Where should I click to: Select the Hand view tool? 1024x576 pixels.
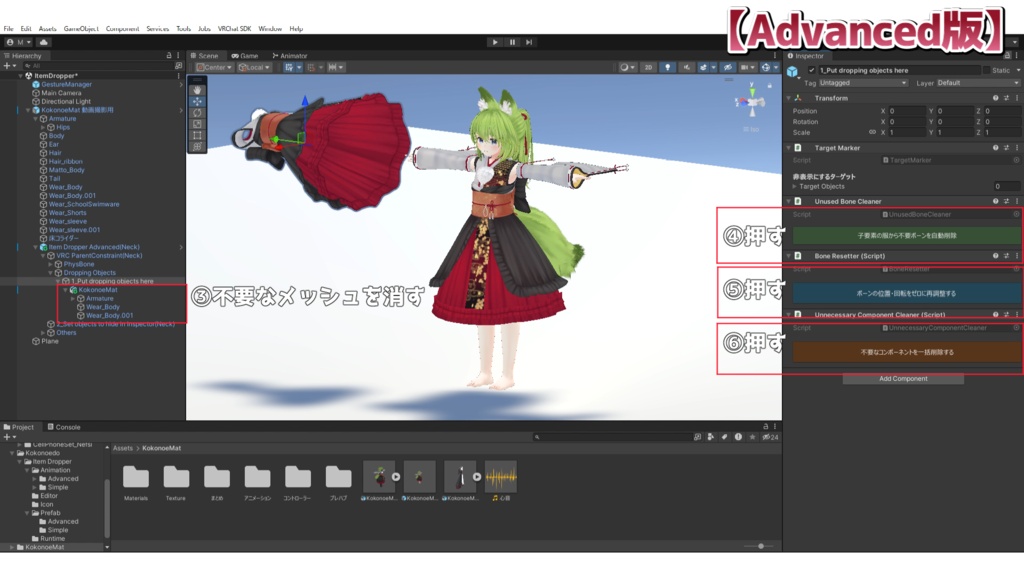click(197, 90)
